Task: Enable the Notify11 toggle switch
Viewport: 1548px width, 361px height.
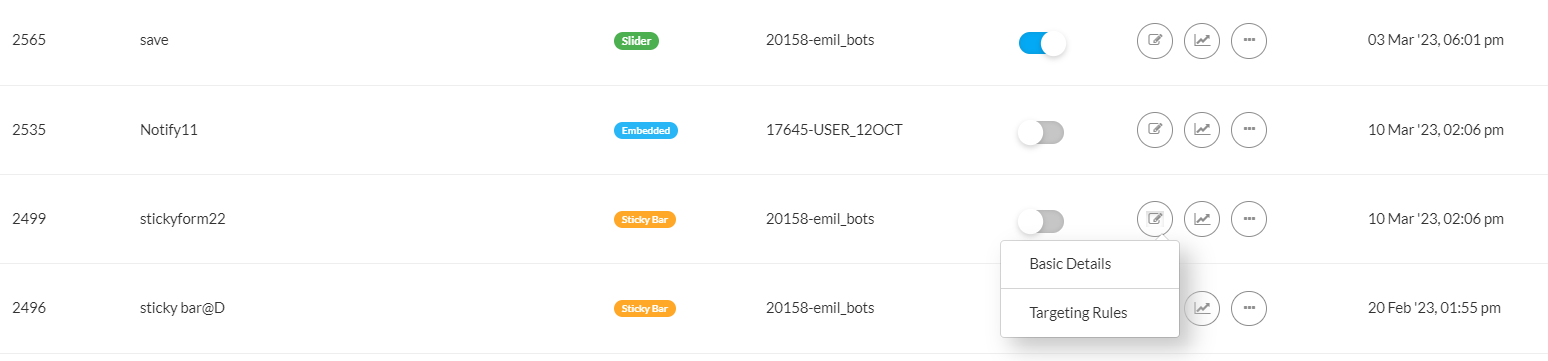Action: click(1041, 132)
